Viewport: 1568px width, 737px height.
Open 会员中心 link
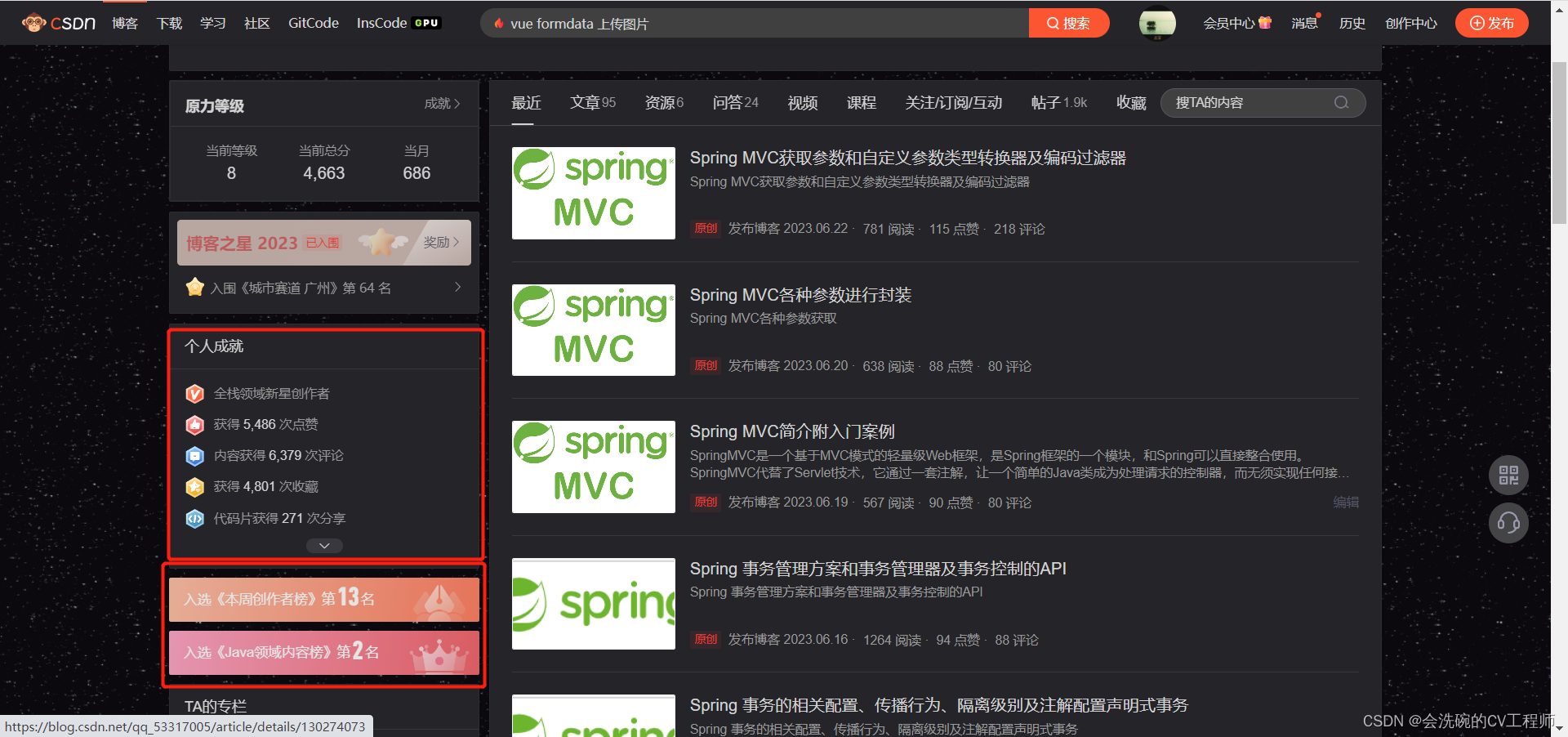coord(1228,23)
